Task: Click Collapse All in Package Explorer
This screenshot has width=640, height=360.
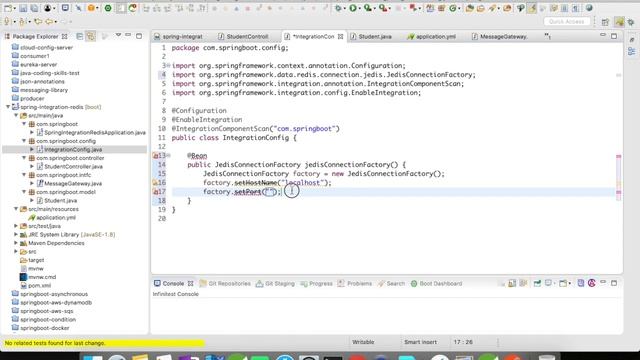Action: point(80,36)
